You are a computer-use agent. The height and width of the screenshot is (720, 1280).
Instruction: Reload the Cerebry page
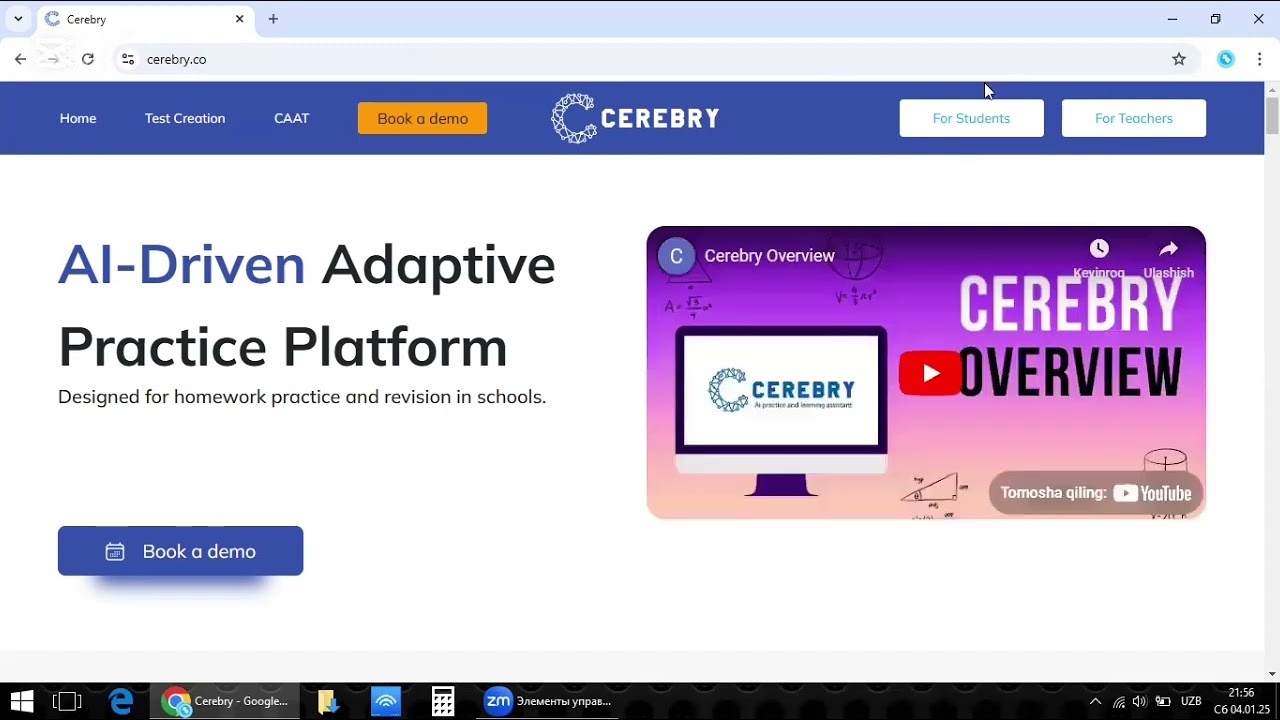click(x=88, y=59)
